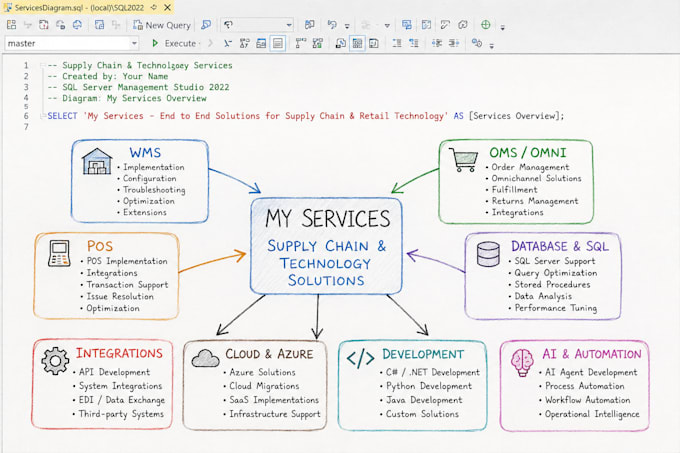680x453 pixels.
Task: Click 'Transaction Support' in the POS box
Action: [x=127, y=285]
